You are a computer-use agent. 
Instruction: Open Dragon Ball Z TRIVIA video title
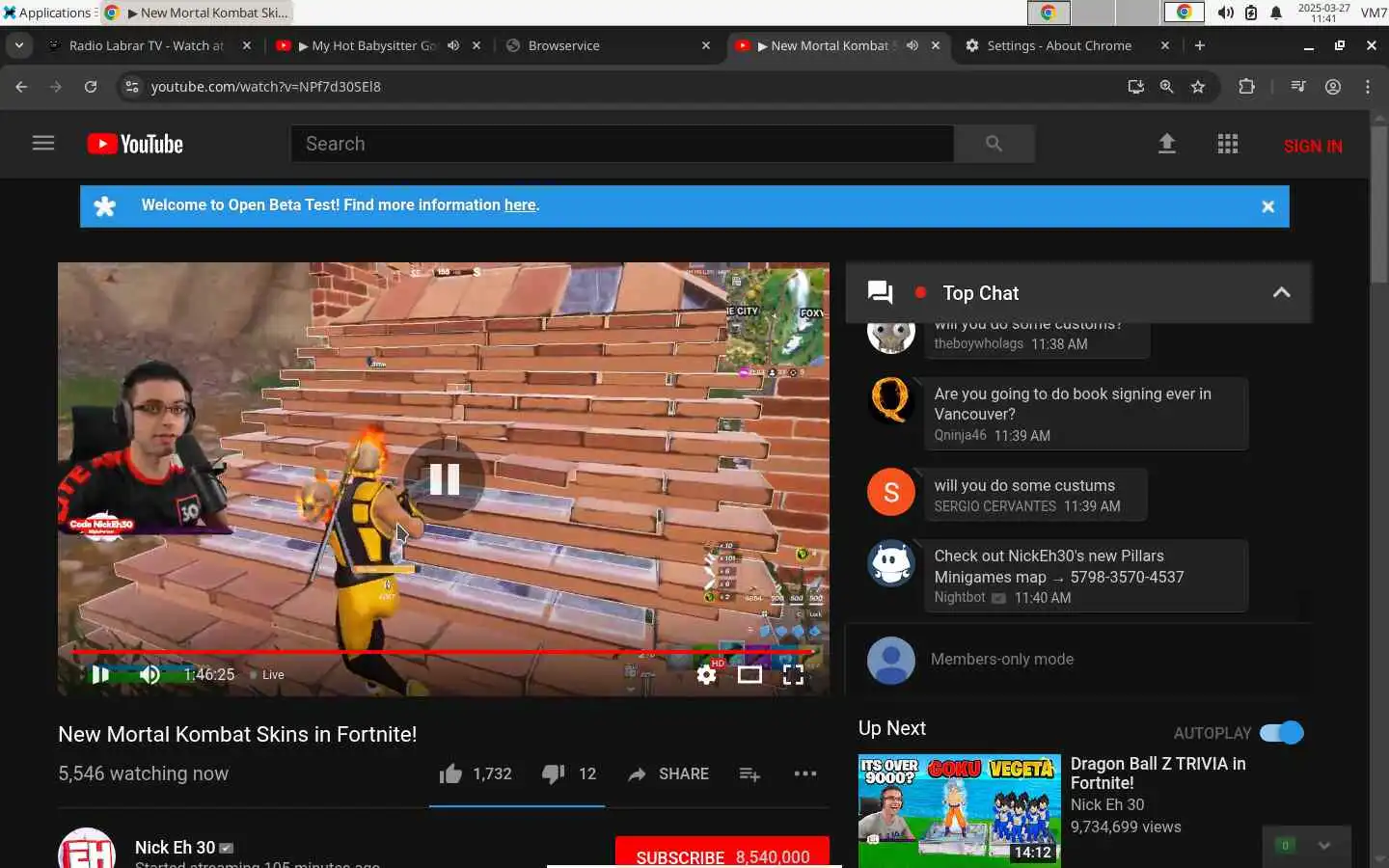point(1157,773)
